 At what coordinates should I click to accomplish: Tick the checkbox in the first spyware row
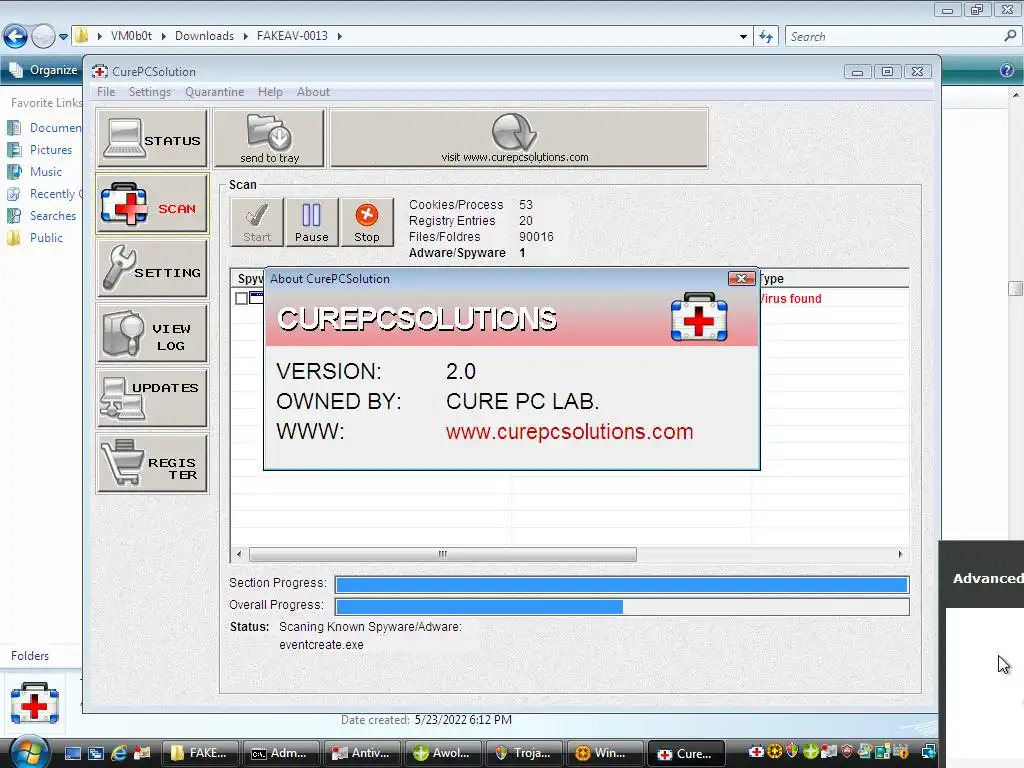pos(242,298)
